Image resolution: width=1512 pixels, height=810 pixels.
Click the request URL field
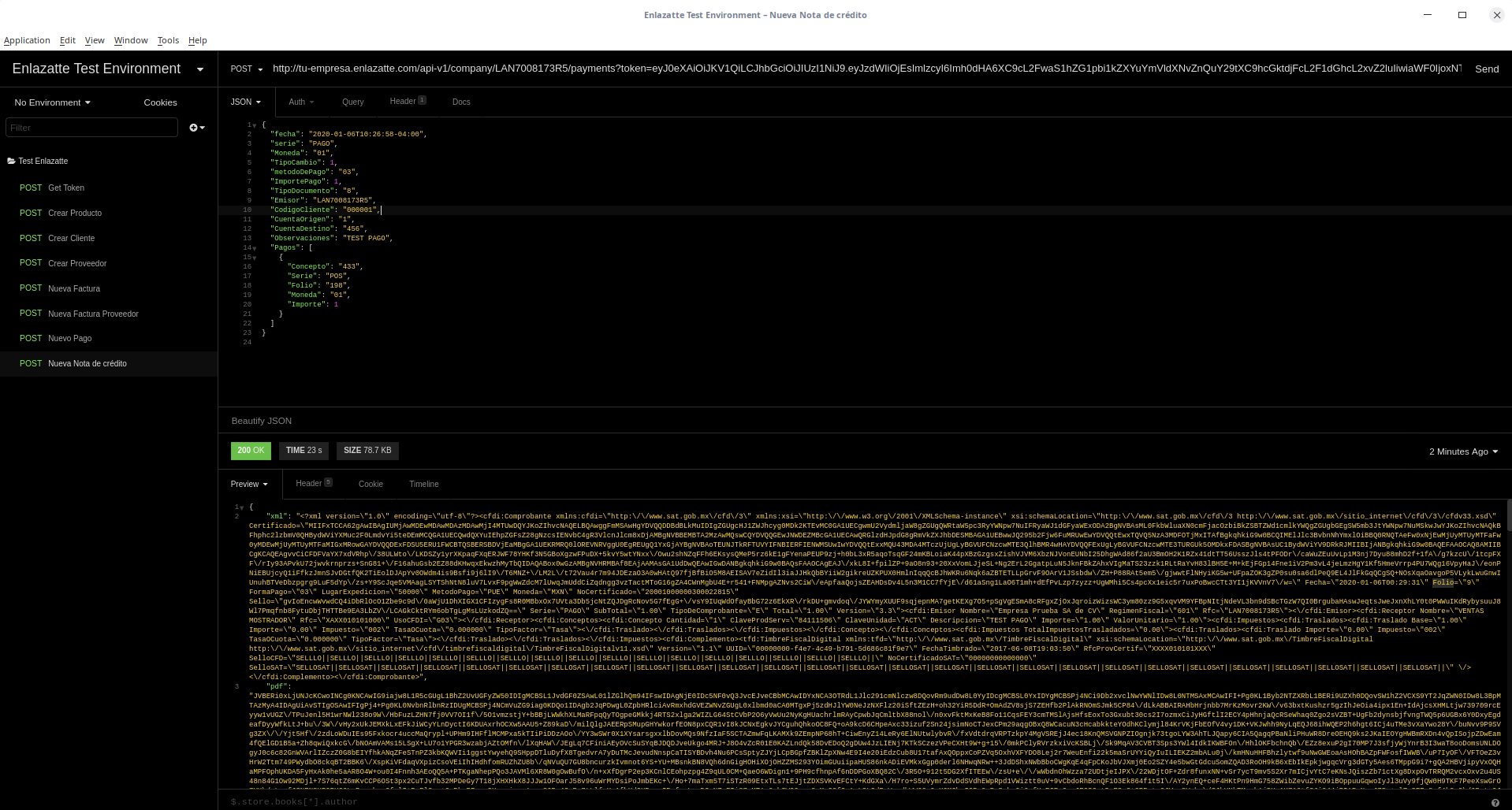(866, 69)
